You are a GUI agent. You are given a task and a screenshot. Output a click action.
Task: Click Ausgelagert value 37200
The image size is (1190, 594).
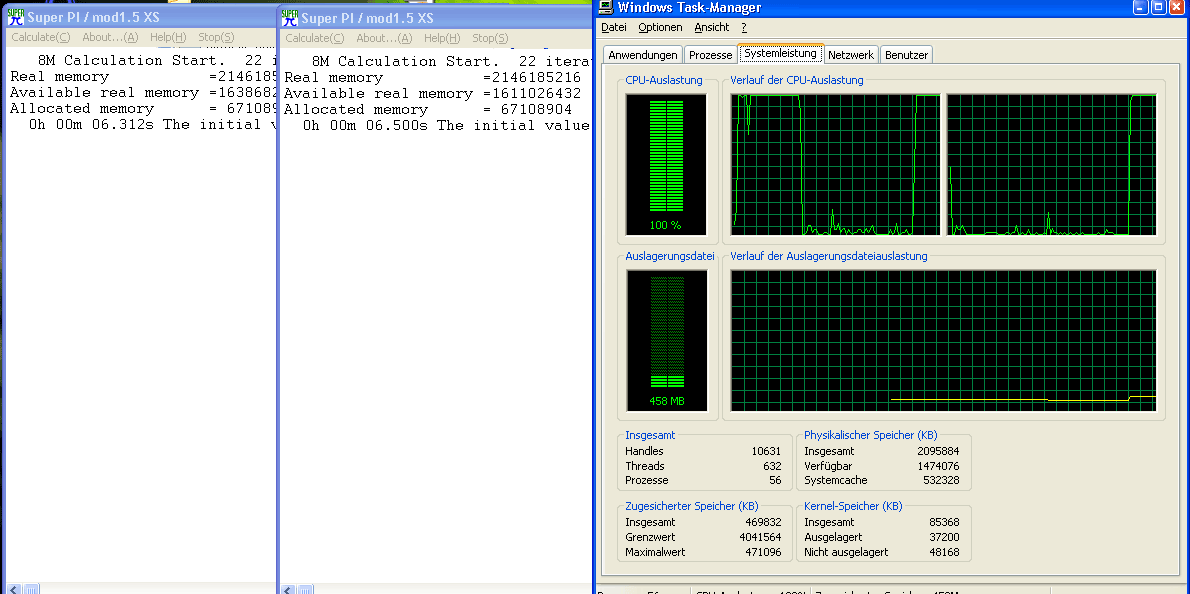coord(944,537)
